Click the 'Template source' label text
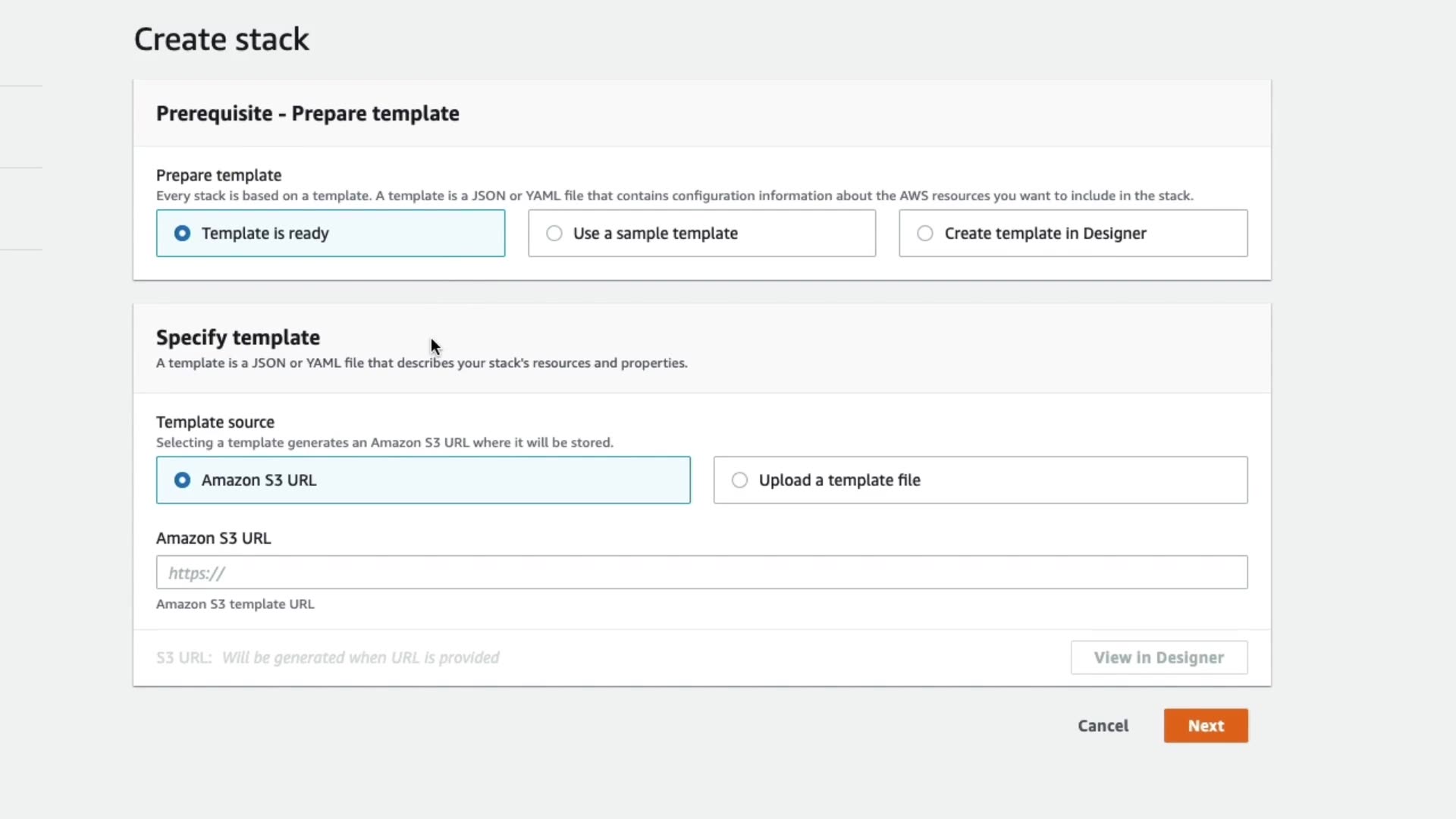The height and width of the screenshot is (819, 1456). pyautogui.click(x=215, y=422)
